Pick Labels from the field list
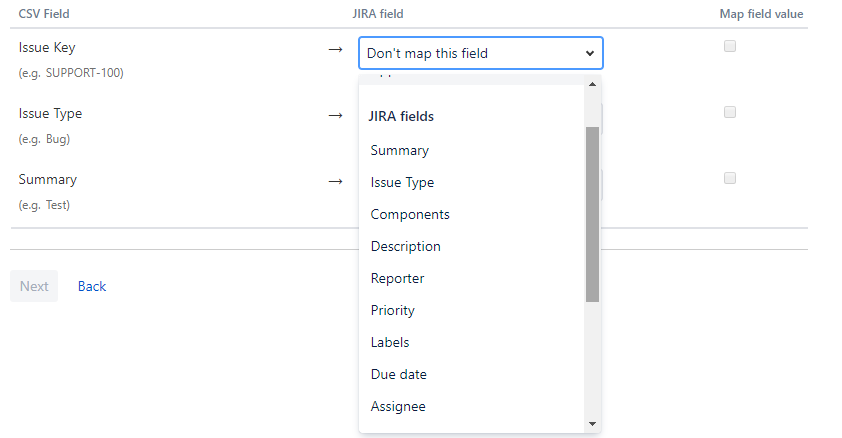 pos(390,342)
